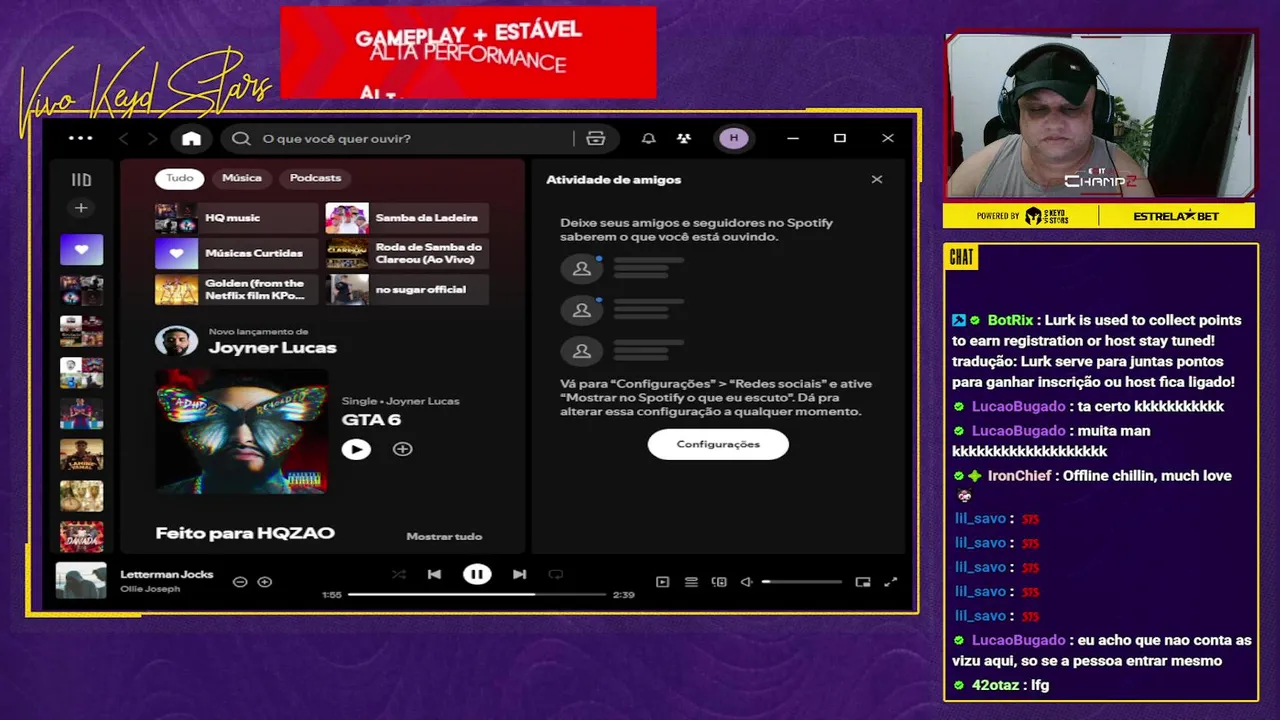Toggle the Now Playing view icon
The height and width of the screenshot is (720, 1280).
662,582
